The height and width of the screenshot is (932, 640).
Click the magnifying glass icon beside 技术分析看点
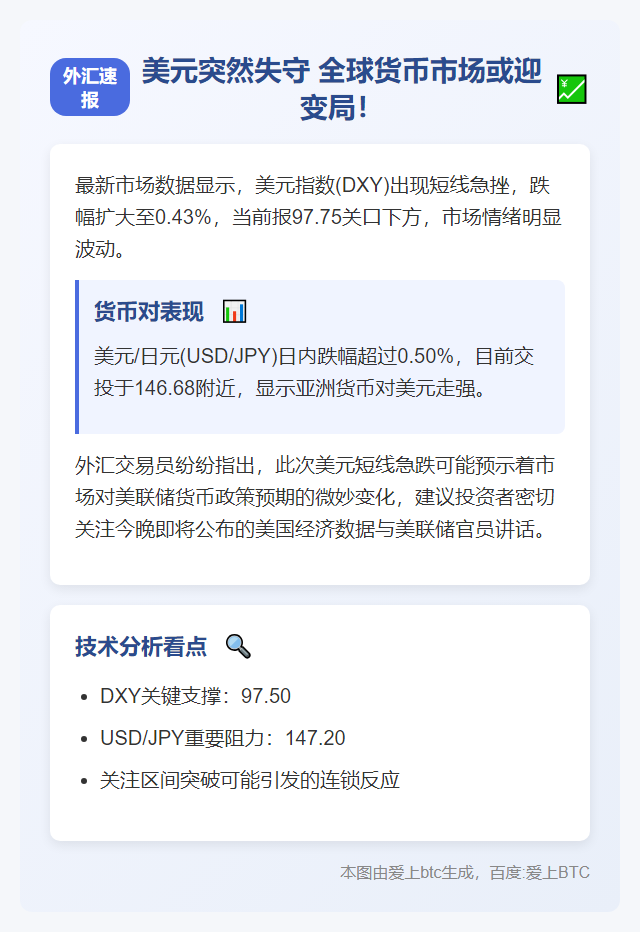point(238,646)
